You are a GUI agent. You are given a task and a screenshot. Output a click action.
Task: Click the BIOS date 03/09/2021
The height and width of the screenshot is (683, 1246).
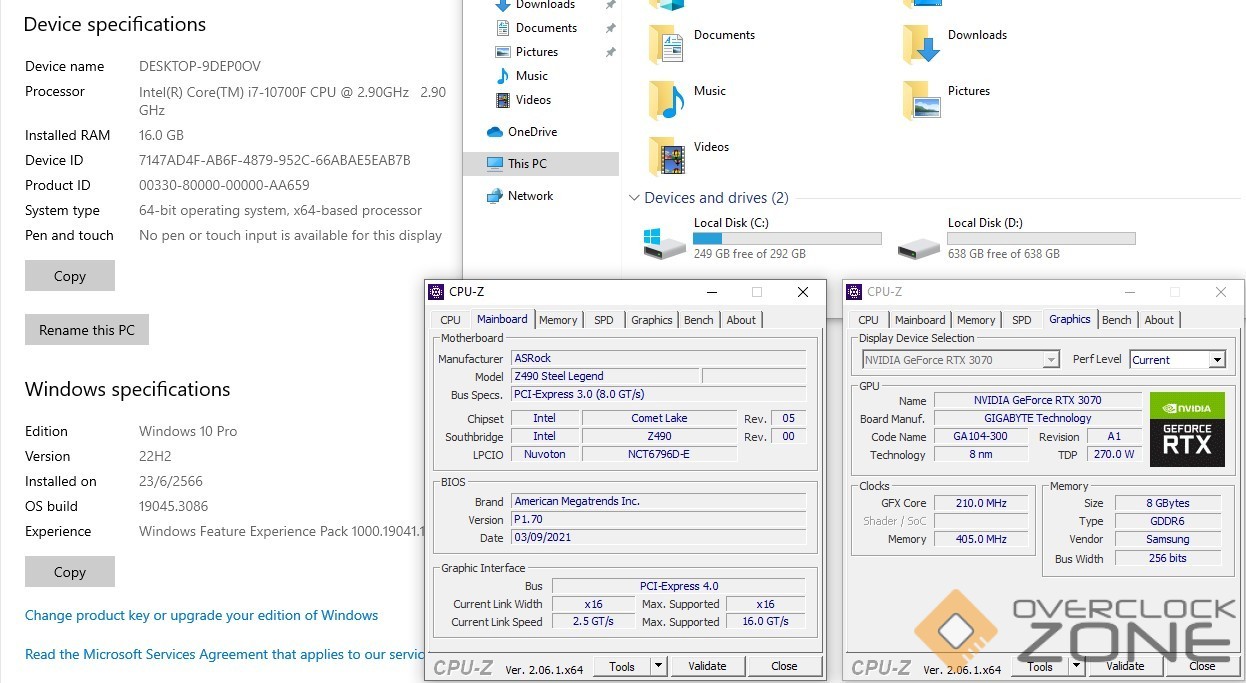click(658, 537)
